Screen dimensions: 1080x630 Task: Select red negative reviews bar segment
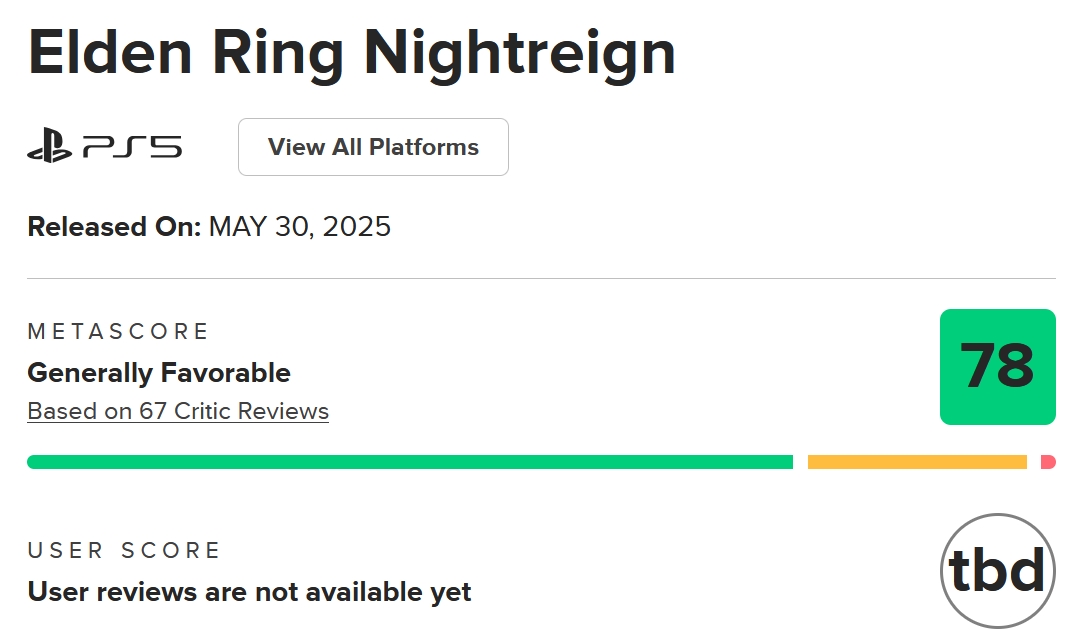(x=1048, y=462)
